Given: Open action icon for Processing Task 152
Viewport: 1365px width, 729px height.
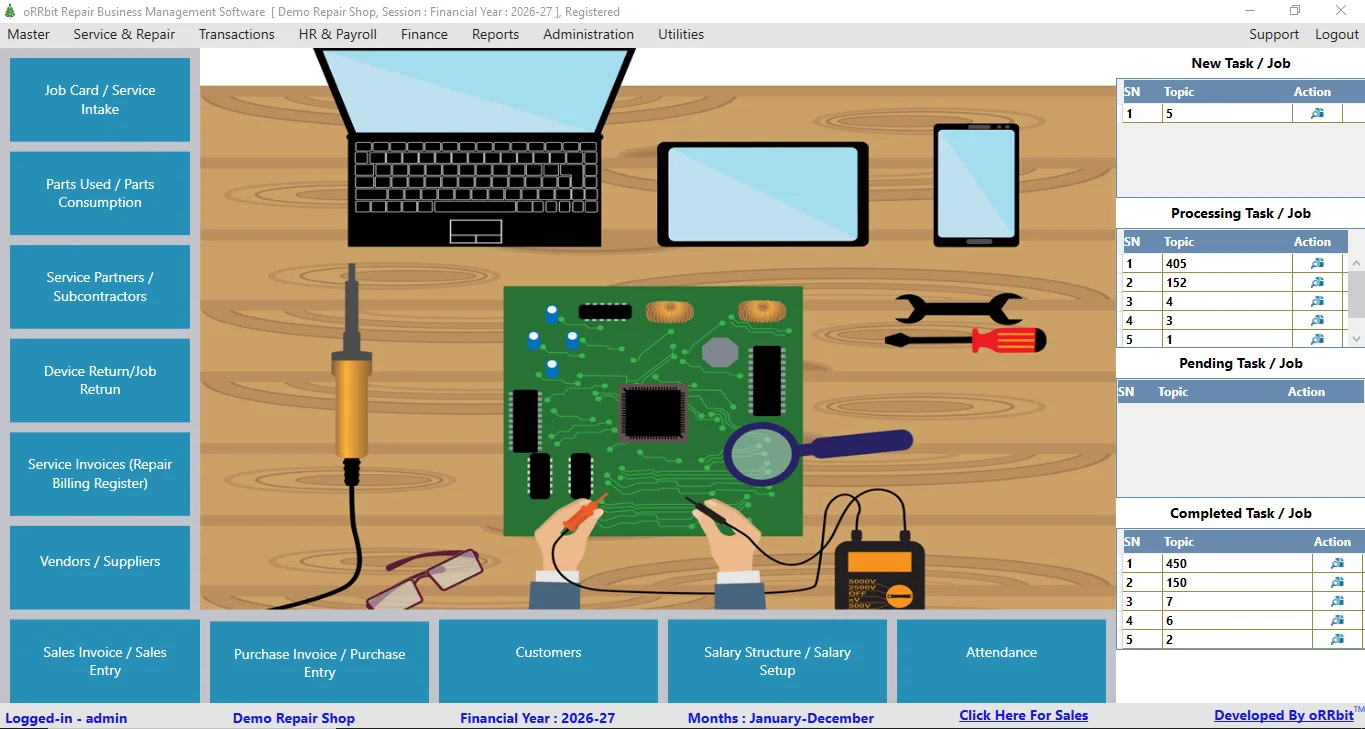Looking at the screenshot, I should (x=1317, y=282).
